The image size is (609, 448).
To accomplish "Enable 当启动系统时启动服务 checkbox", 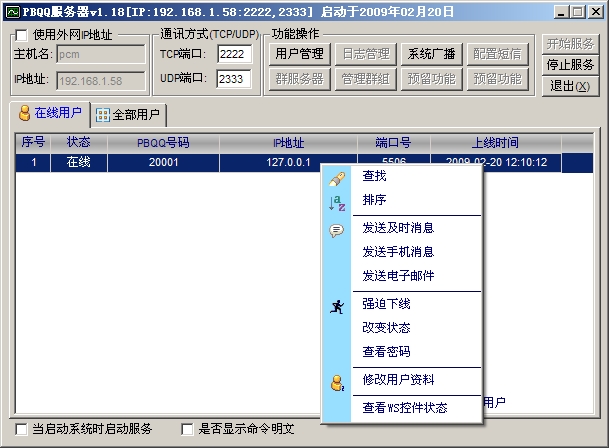I will 21,429.
